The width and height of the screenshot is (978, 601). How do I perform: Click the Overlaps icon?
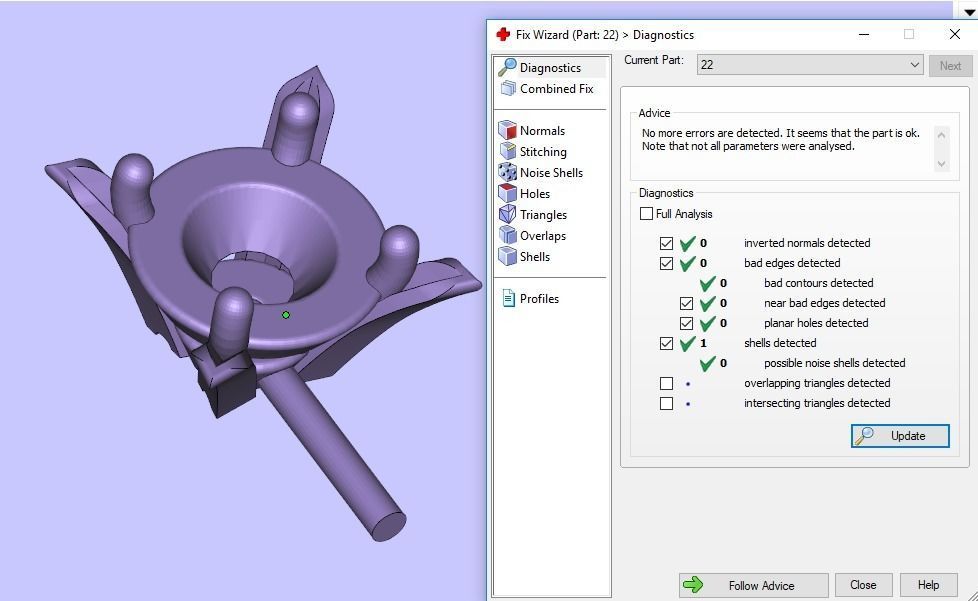[507, 236]
